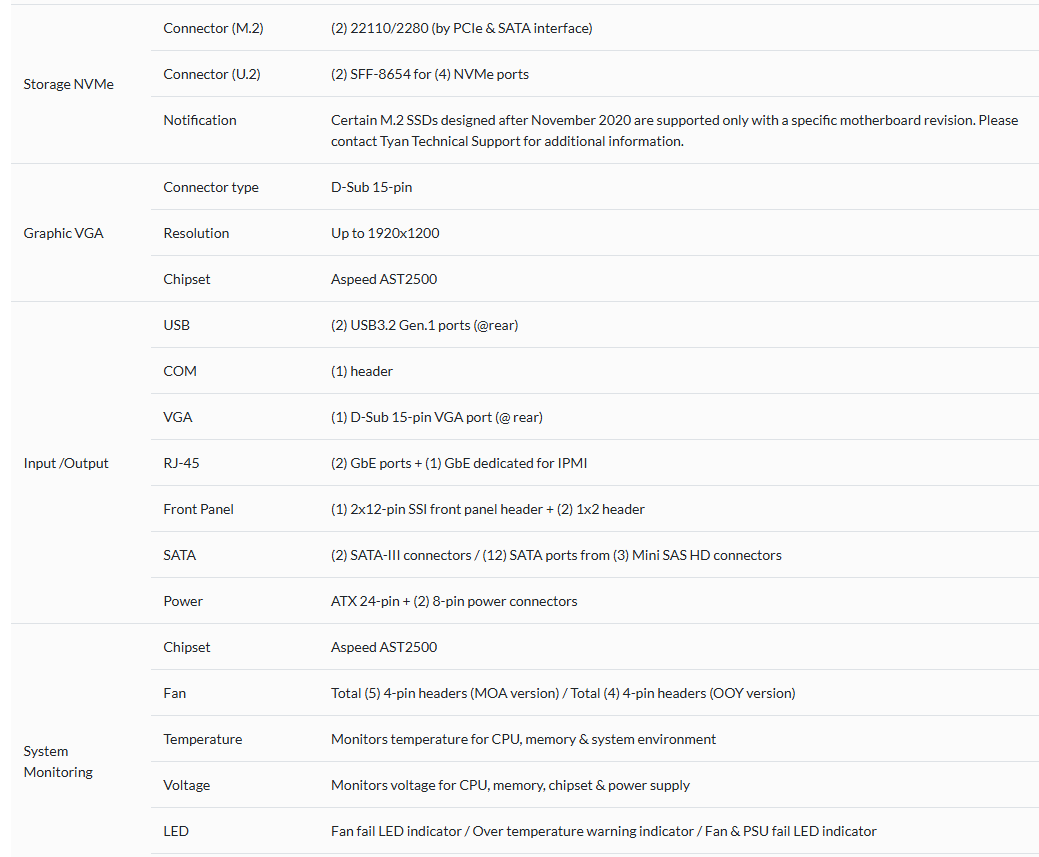Click the Up to 1920x1200 resolution value
Screen dimensions: 1039x857
[x=385, y=233]
